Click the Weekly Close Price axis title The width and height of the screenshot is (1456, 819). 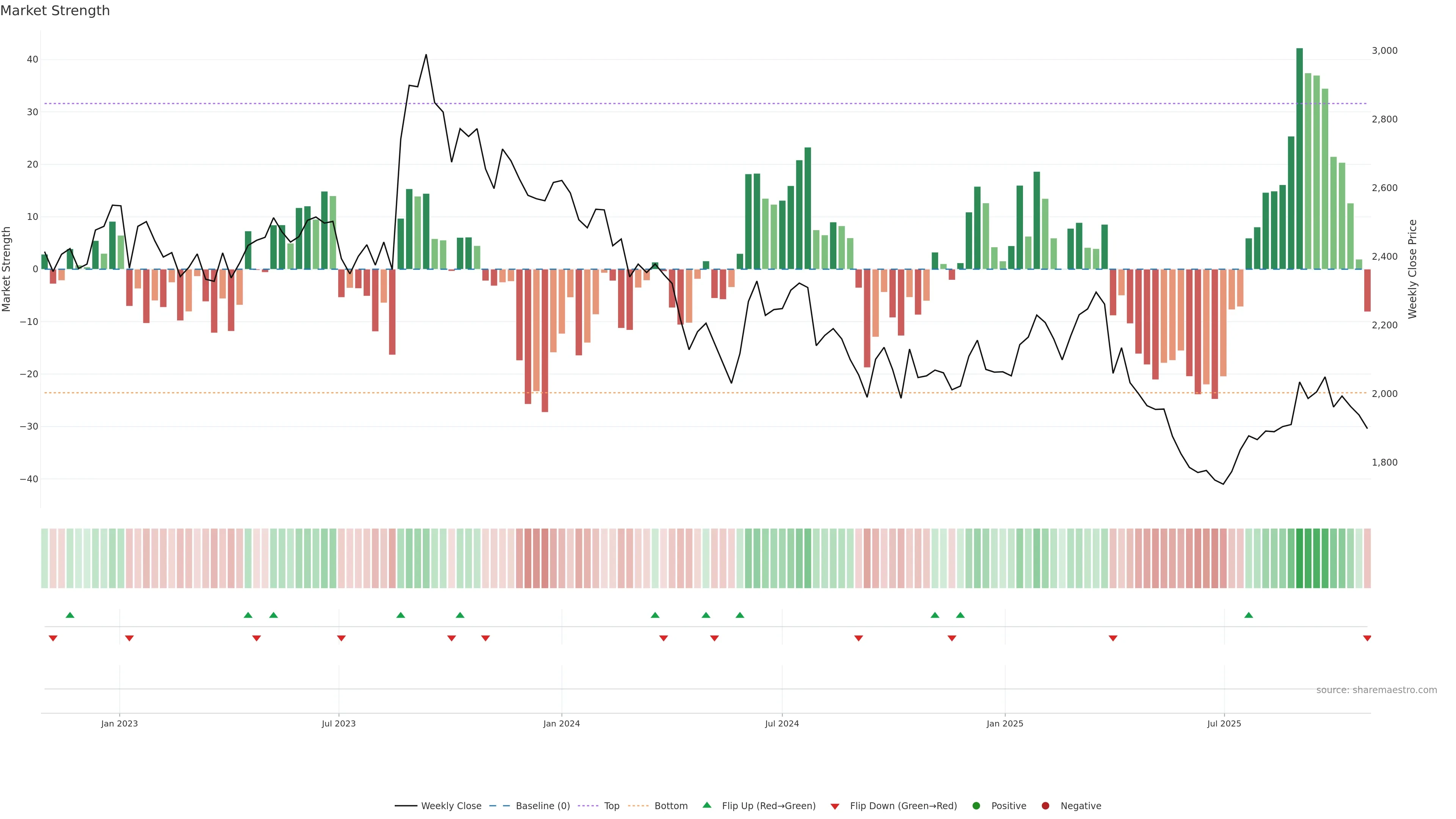(x=1412, y=269)
